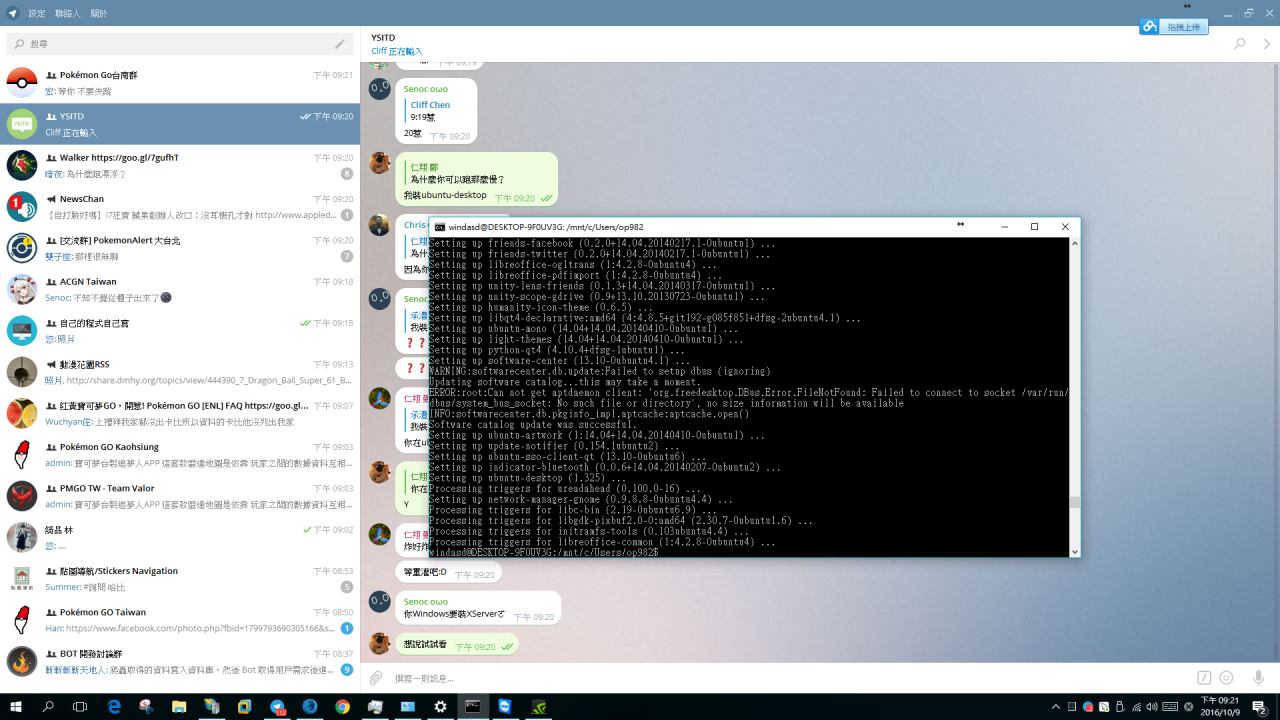This screenshot has height=720, width=1280.
Task: Open Task View on the taskbar
Action: [80, 706]
